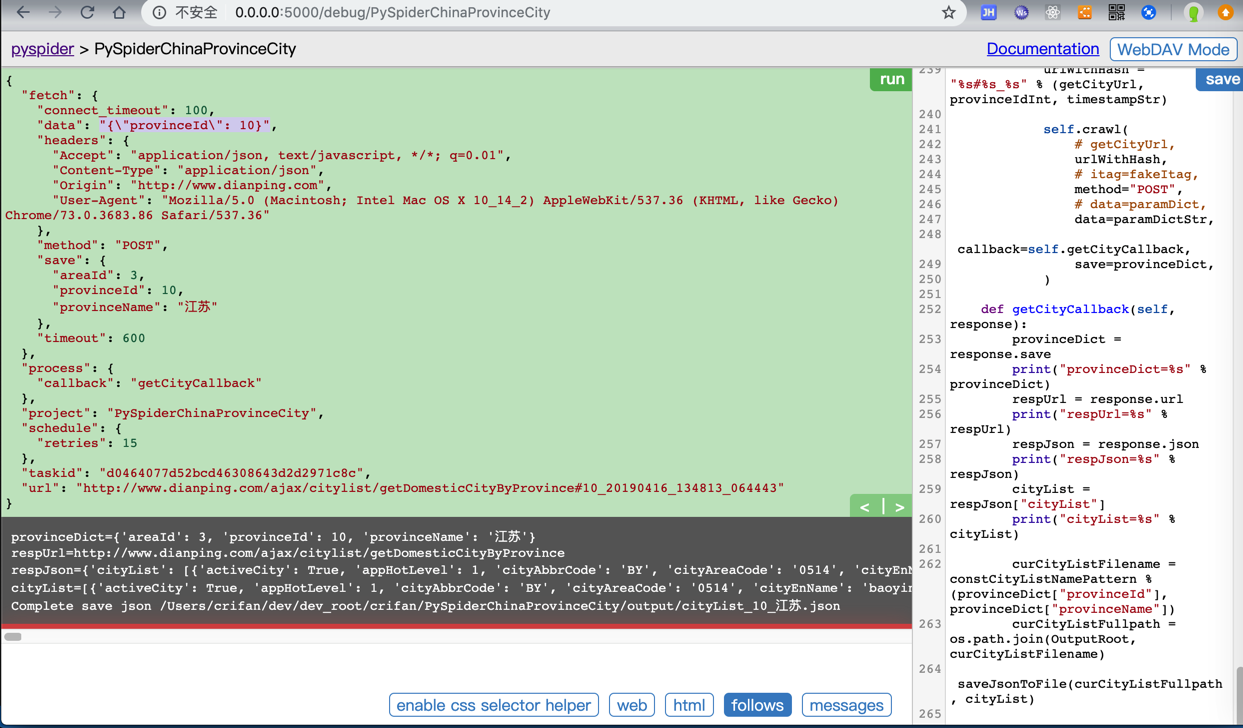The height and width of the screenshot is (728, 1243).
Task: Go to previous task using the < arrow
Action: point(865,507)
